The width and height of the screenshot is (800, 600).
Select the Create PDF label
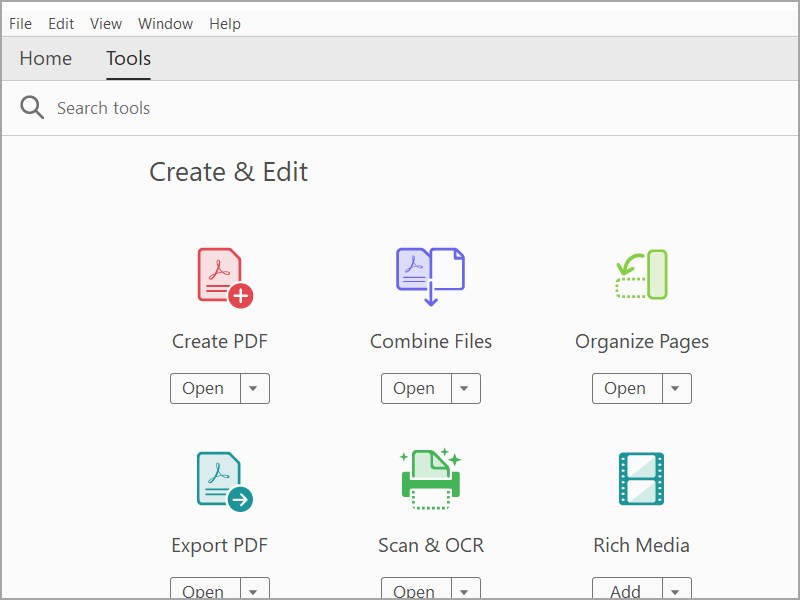coord(220,341)
